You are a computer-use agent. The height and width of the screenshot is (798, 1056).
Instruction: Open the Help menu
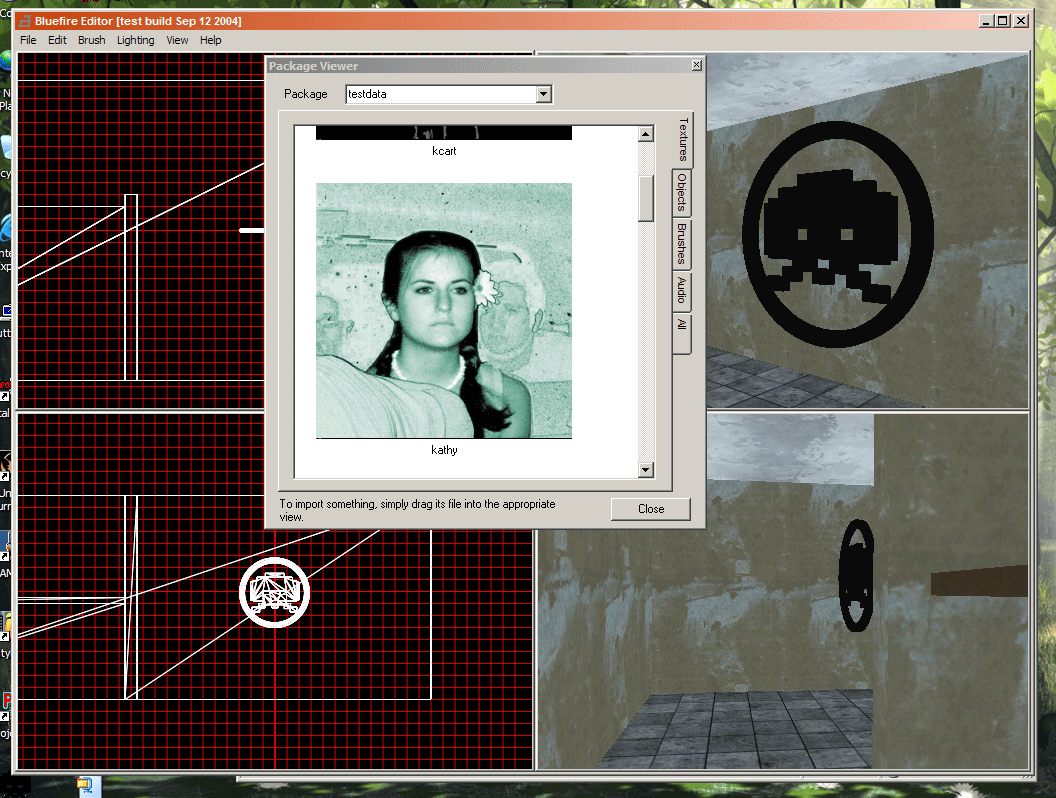point(211,40)
